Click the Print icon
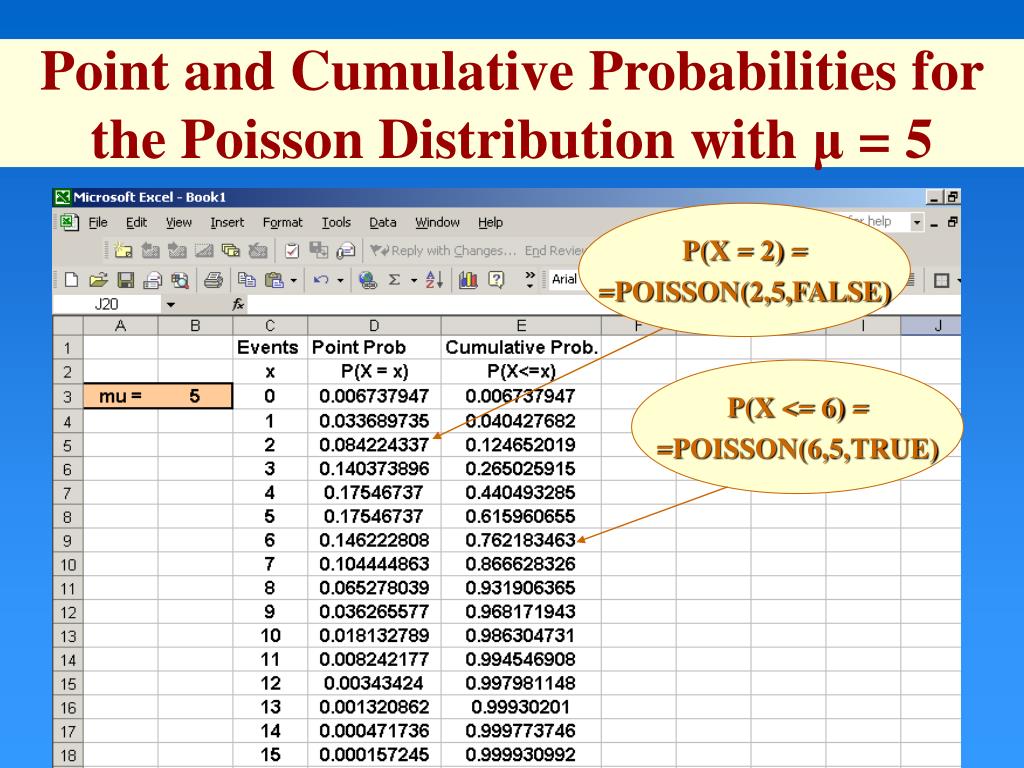Image resolution: width=1024 pixels, height=768 pixels. (214, 280)
